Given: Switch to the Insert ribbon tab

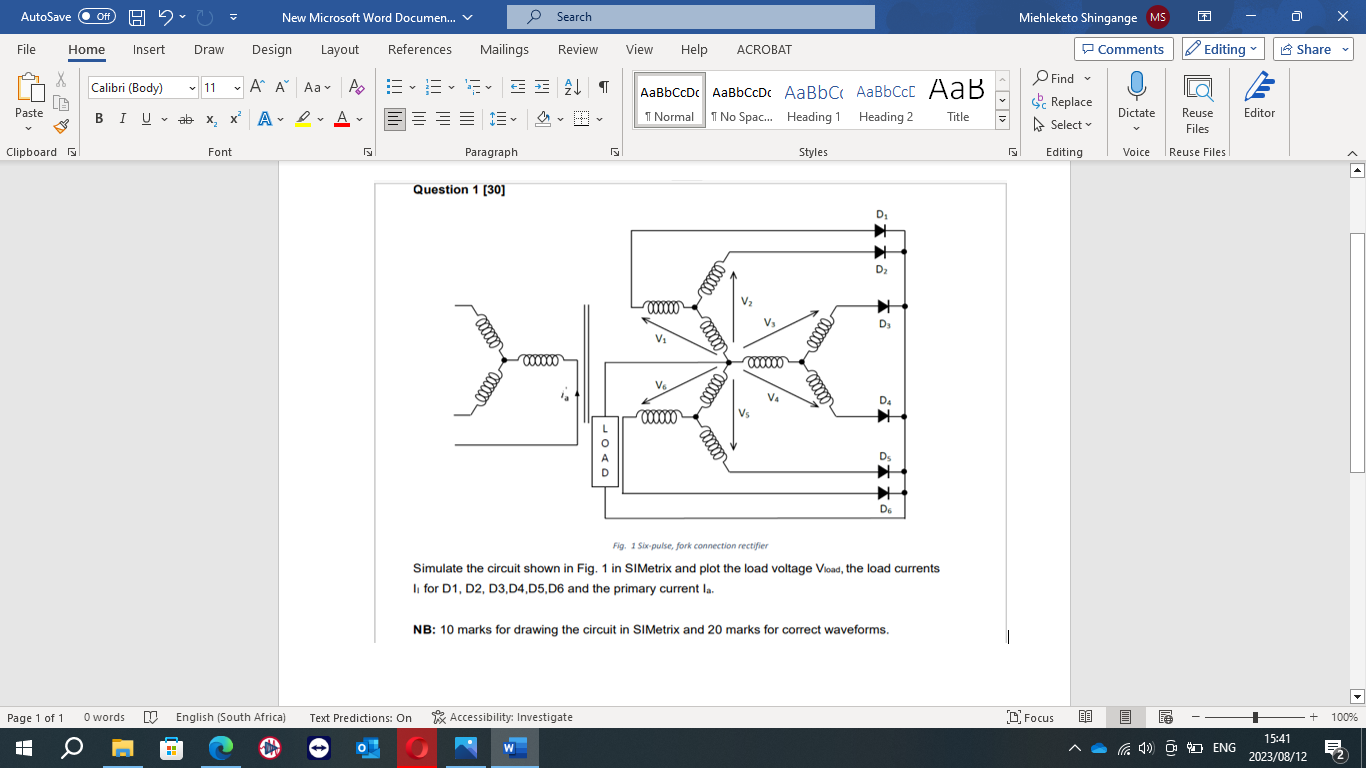Looking at the screenshot, I should (148, 48).
